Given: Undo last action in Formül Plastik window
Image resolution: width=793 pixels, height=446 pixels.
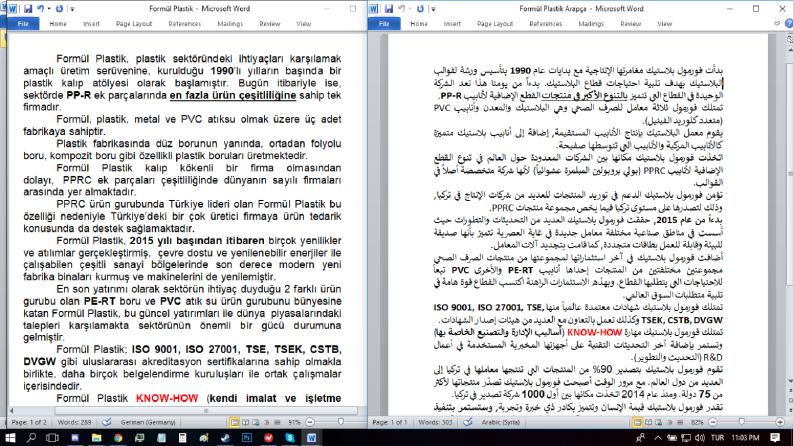Looking at the screenshot, I should [40, 9].
